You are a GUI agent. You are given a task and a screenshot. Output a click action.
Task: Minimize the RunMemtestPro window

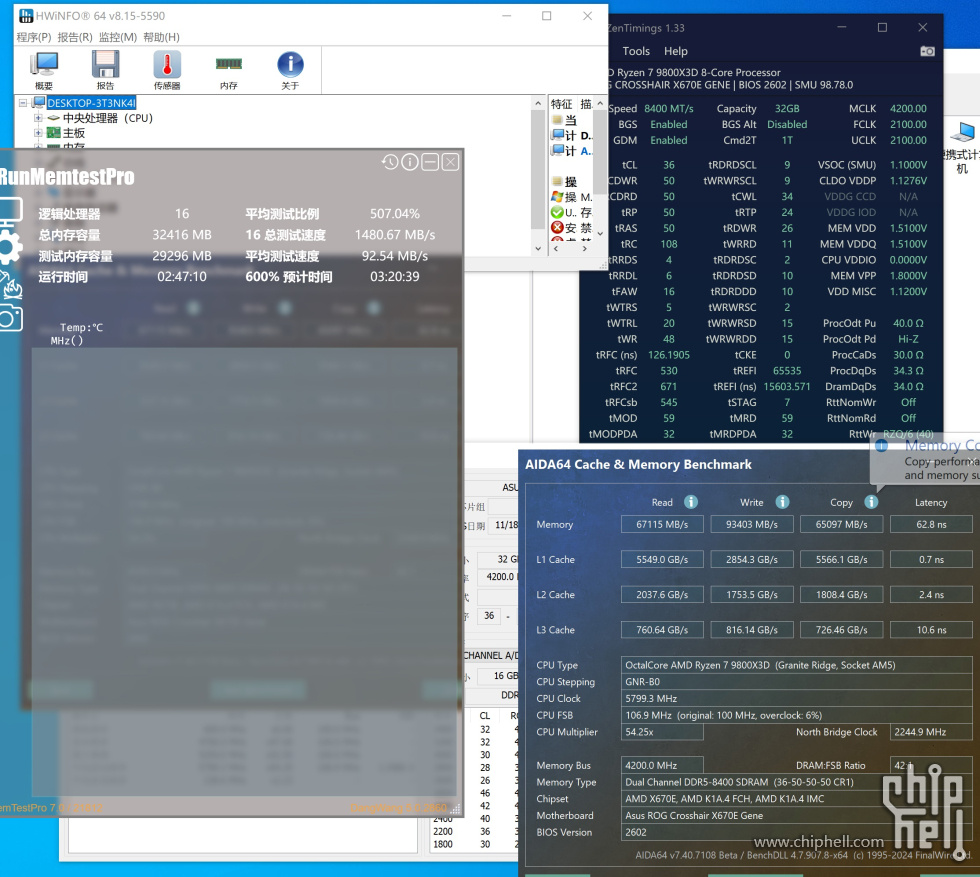coord(430,163)
